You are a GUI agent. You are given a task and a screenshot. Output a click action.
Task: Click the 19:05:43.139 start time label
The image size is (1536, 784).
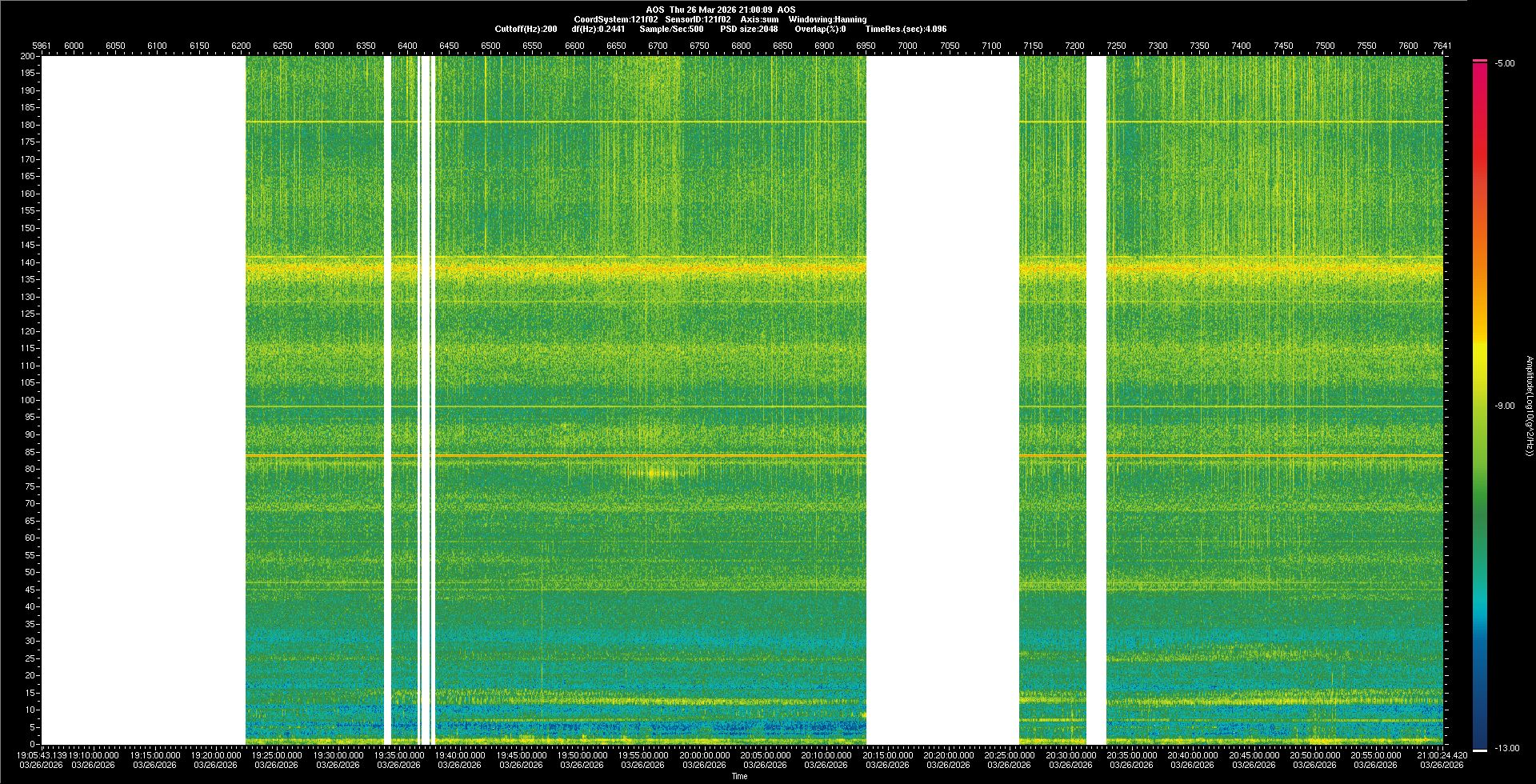tap(42, 755)
